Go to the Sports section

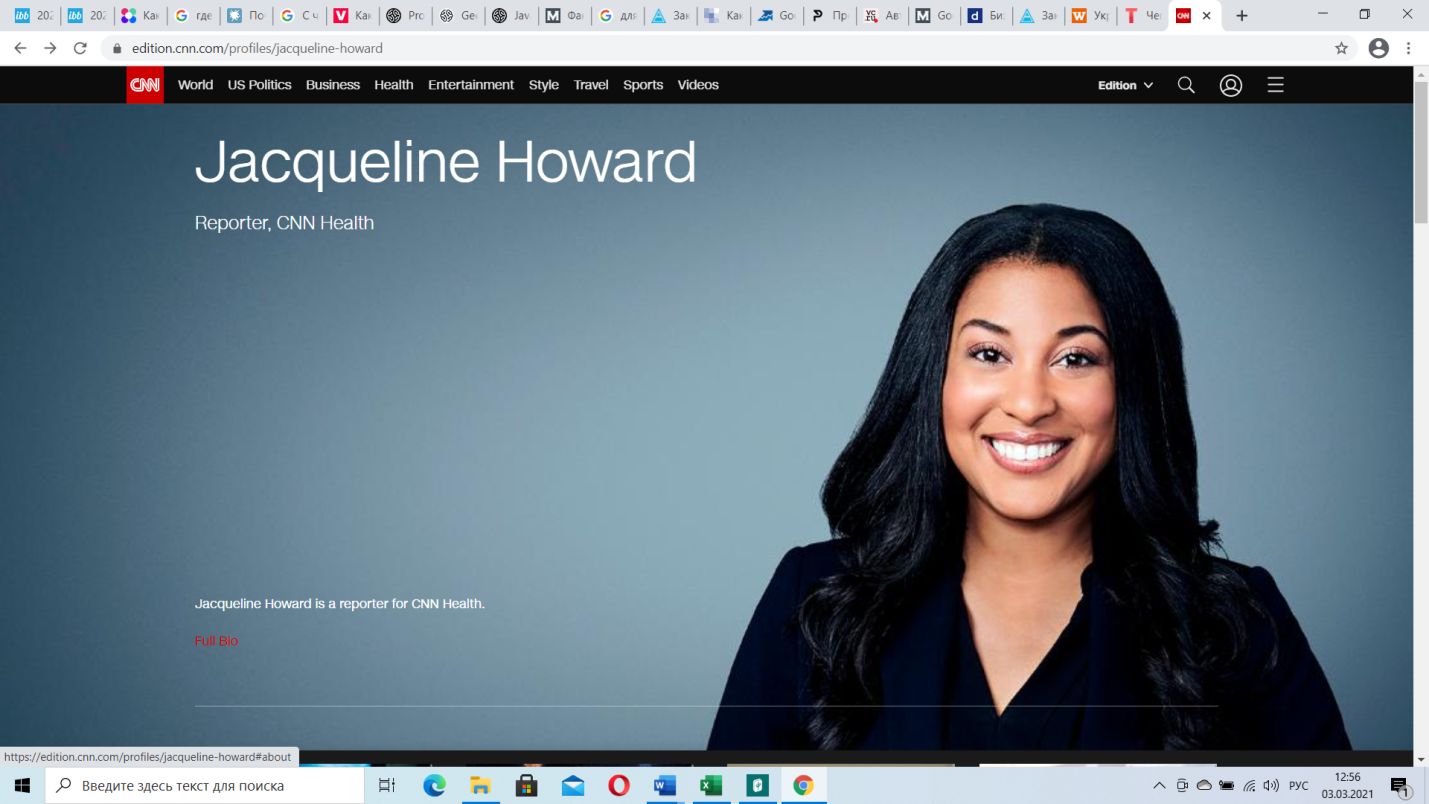(x=643, y=85)
